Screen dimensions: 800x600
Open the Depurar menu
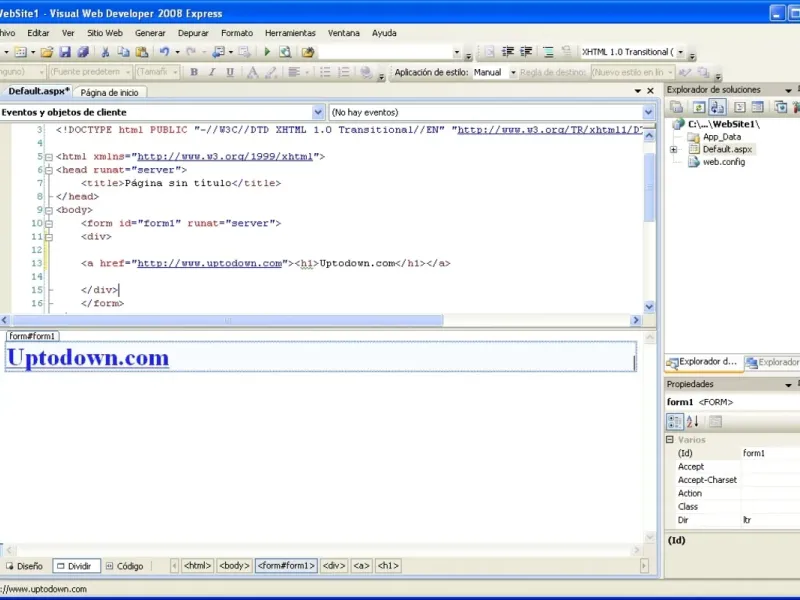click(193, 33)
